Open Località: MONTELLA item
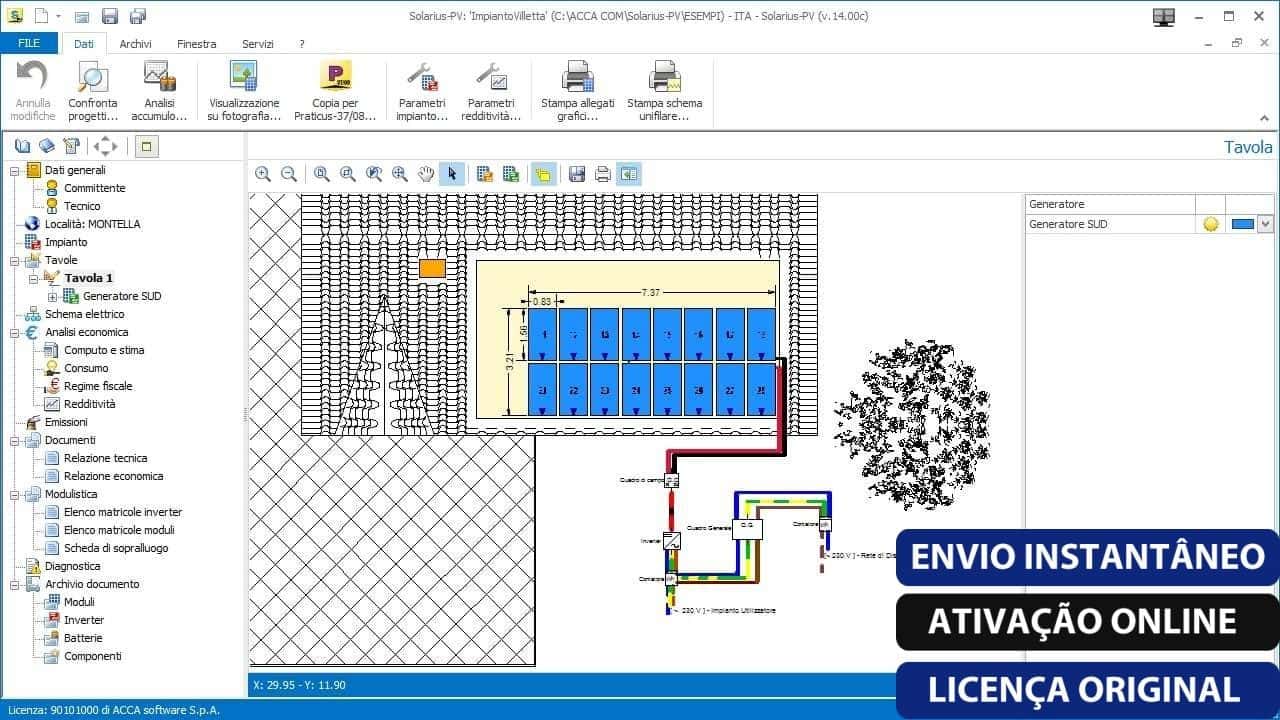1280x720 pixels. pos(92,224)
